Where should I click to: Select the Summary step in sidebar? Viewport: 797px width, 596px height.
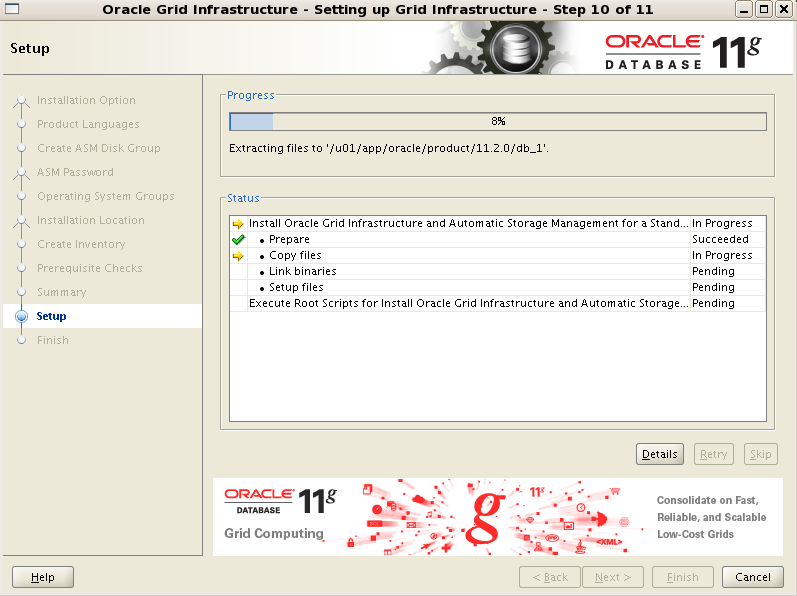[61, 293]
